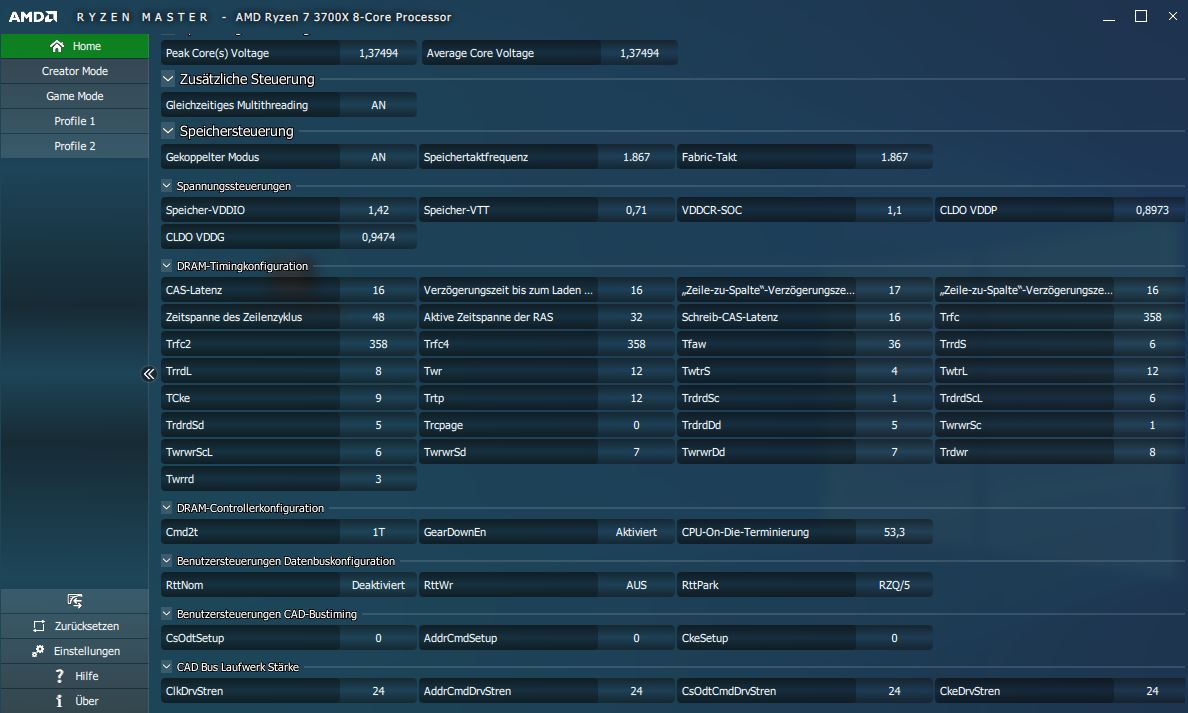Collapse DRAM-Controllerkonfiguration section

(167, 508)
